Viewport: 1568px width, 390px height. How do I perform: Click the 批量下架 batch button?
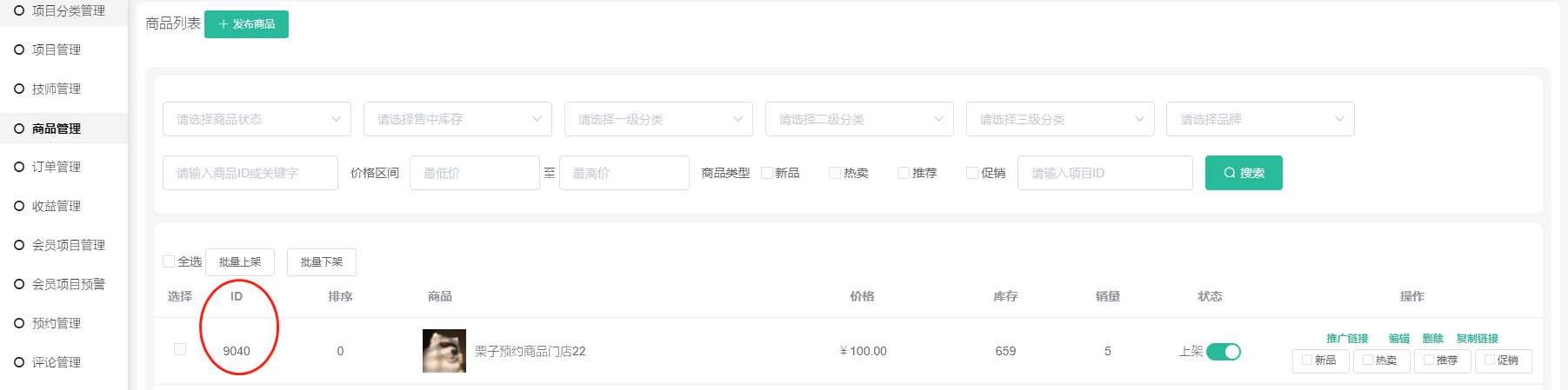point(322,261)
